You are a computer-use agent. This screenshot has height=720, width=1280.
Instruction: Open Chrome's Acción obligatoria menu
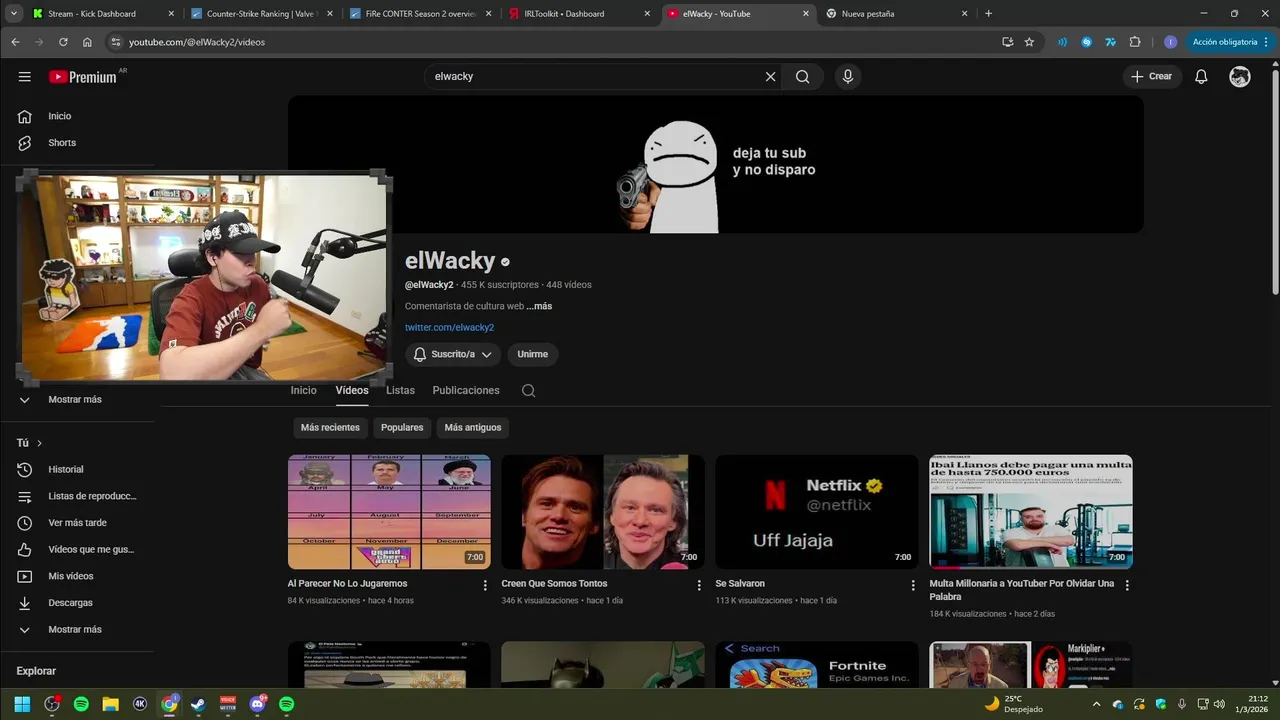point(1229,42)
